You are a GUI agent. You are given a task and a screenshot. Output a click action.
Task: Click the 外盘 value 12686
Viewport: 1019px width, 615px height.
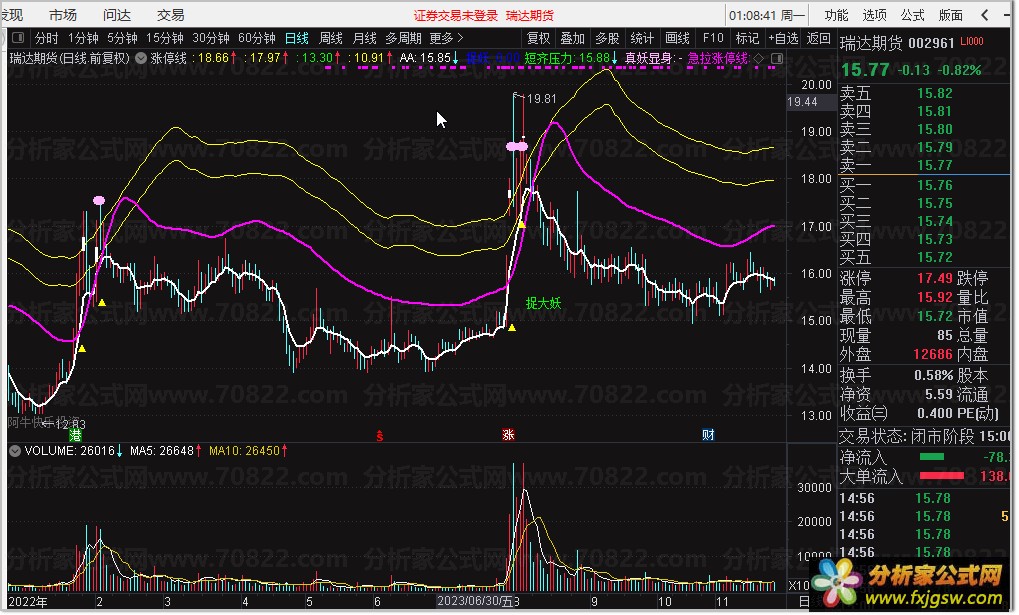click(933, 354)
